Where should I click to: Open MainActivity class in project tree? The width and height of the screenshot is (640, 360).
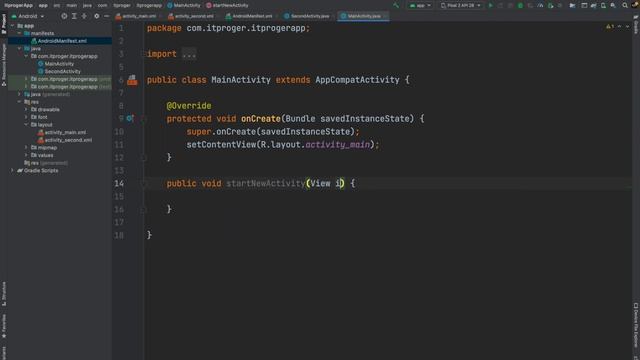click(59, 64)
